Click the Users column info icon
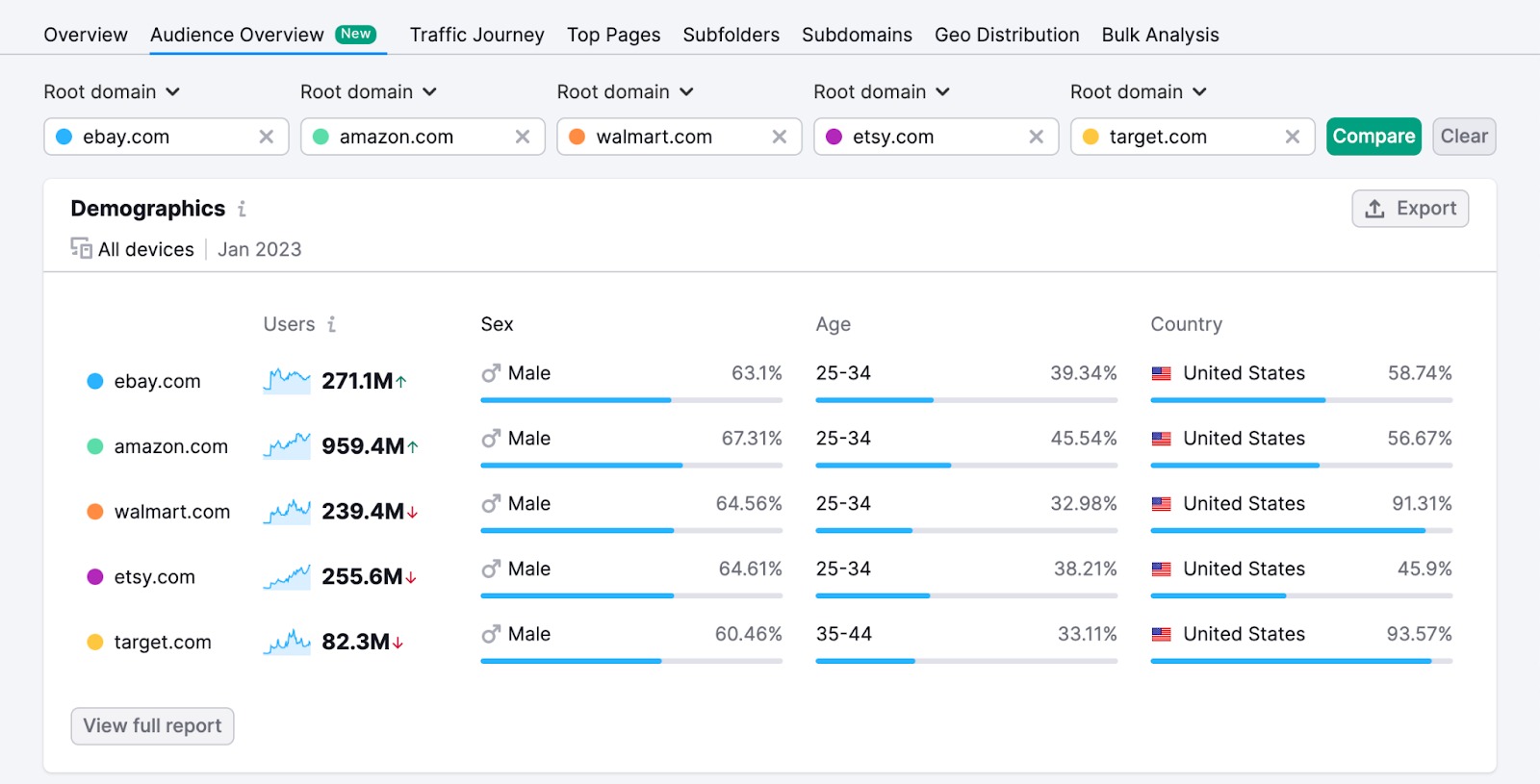This screenshot has width=1540, height=784. click(331, 324)
